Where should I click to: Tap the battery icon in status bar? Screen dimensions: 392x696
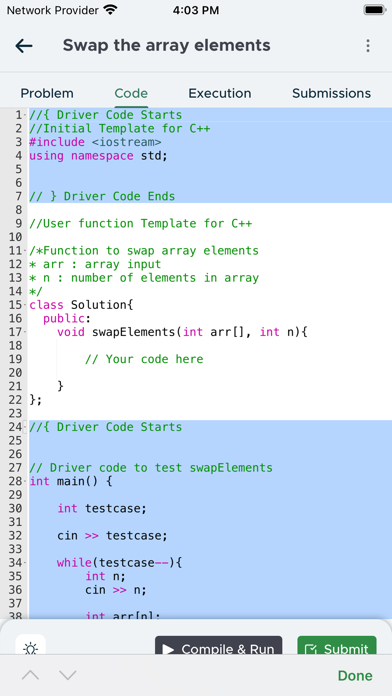point(375,10)
